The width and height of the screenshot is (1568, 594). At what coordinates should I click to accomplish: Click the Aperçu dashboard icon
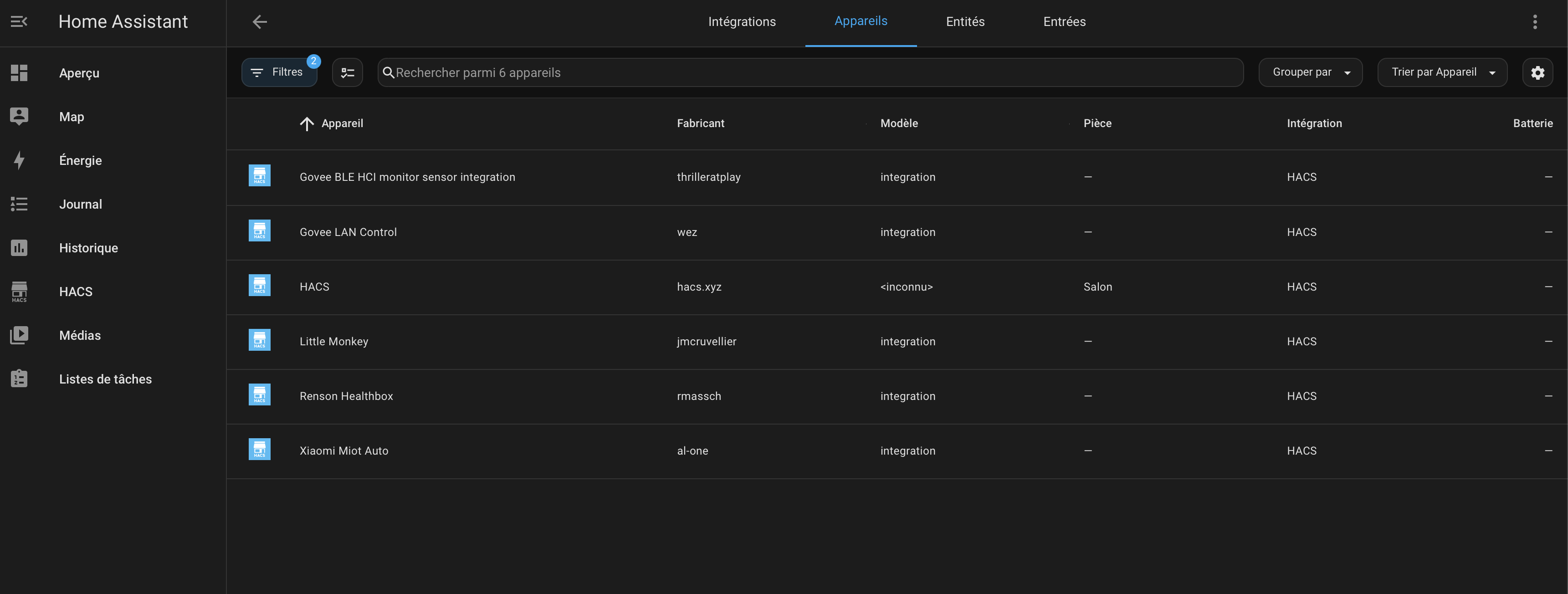(x=19, y=73)
